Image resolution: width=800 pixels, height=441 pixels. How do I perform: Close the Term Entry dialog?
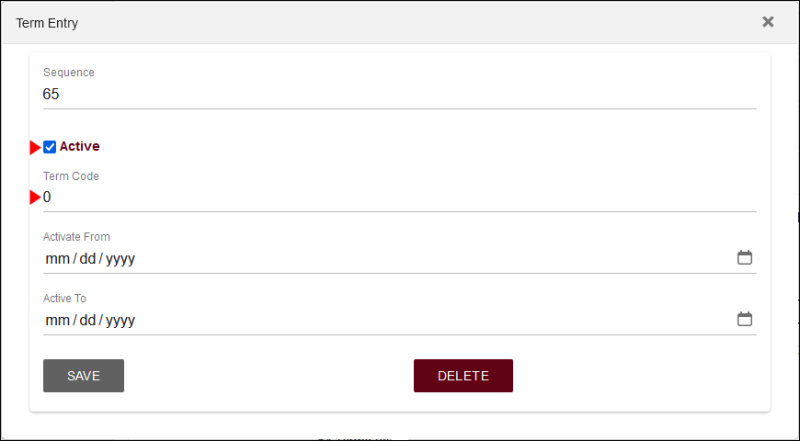(768, 22)
